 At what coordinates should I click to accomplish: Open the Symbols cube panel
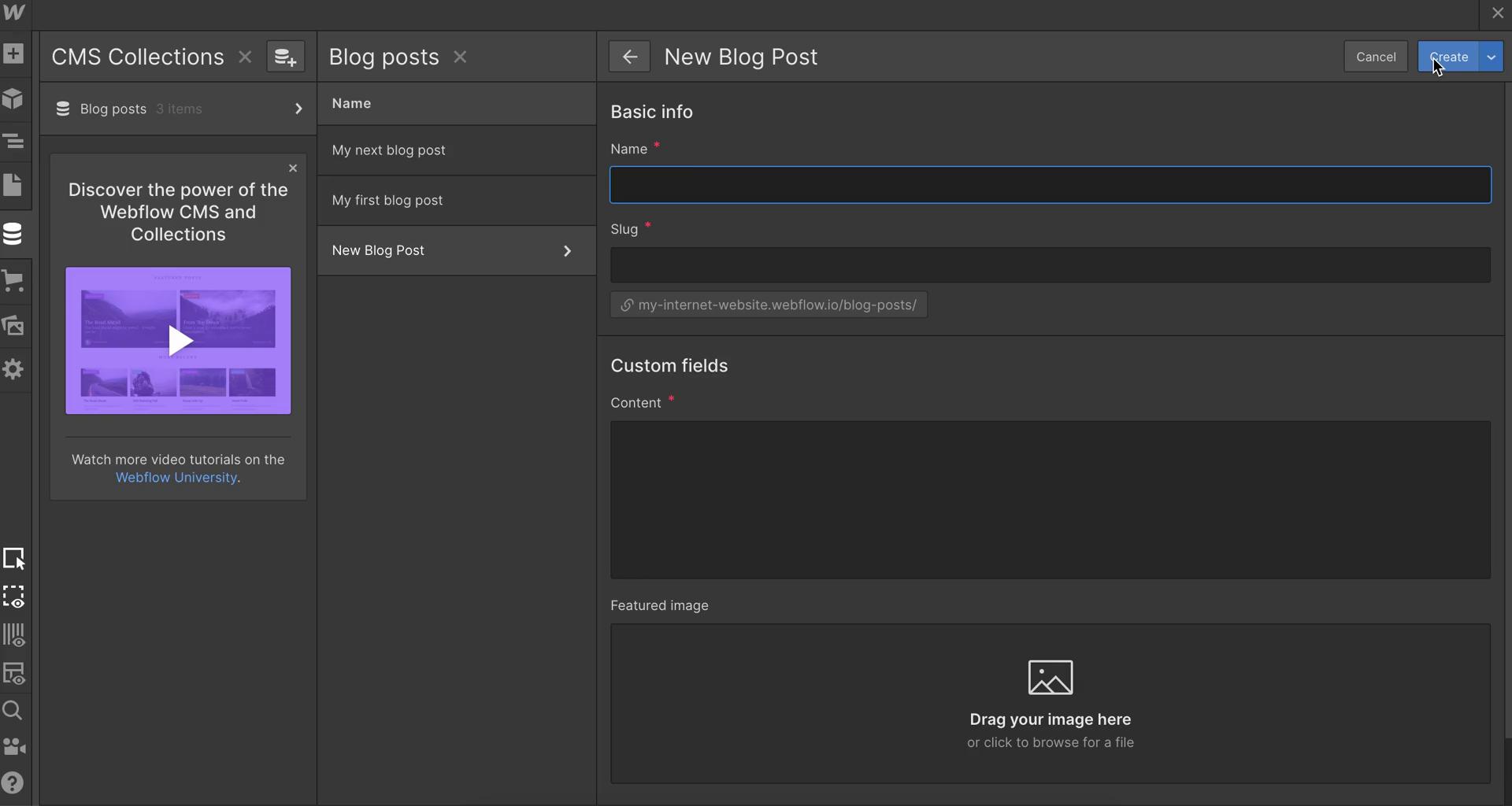pyautogui.click(x=13, y=98)
